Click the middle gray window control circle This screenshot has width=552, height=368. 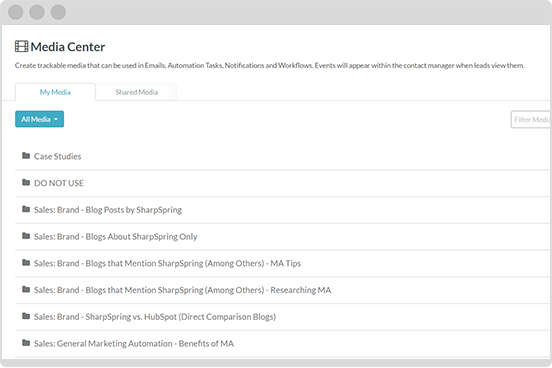[37, 12]
